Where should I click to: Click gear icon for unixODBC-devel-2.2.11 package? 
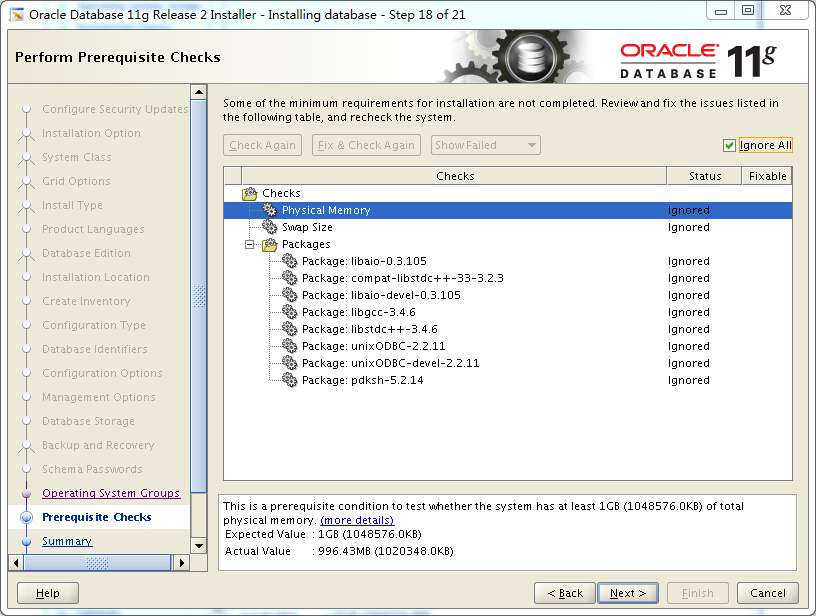point(289,363)
